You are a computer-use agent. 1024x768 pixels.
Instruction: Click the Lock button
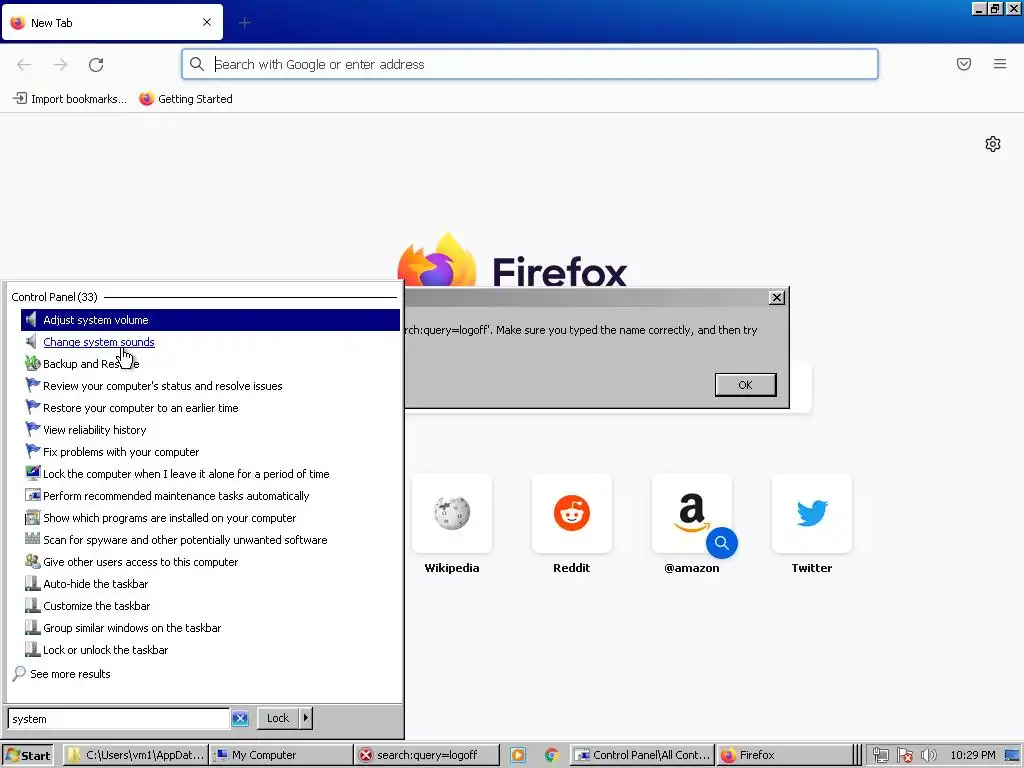pyautogui.click(x=278, y=718)
